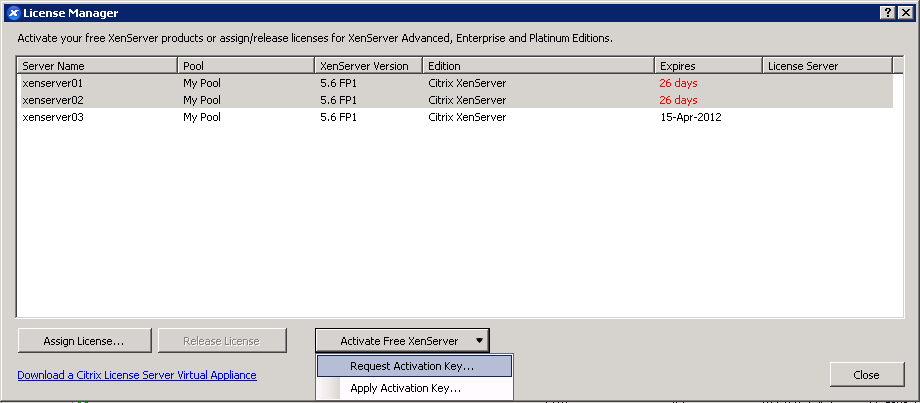Click the XenCenter icon in the title bar
920x403 pixels.
[x=14, y=13]
